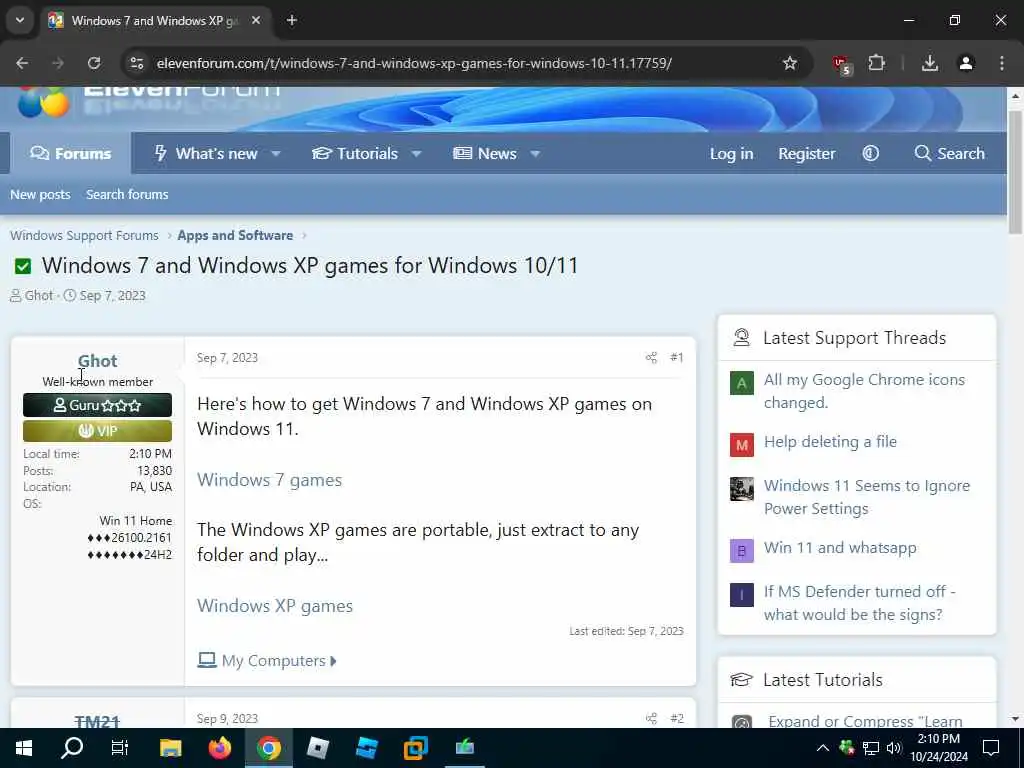Open the Search forums link
The width and height of the screenshot is (1024, 768).
tap(127, 195)
